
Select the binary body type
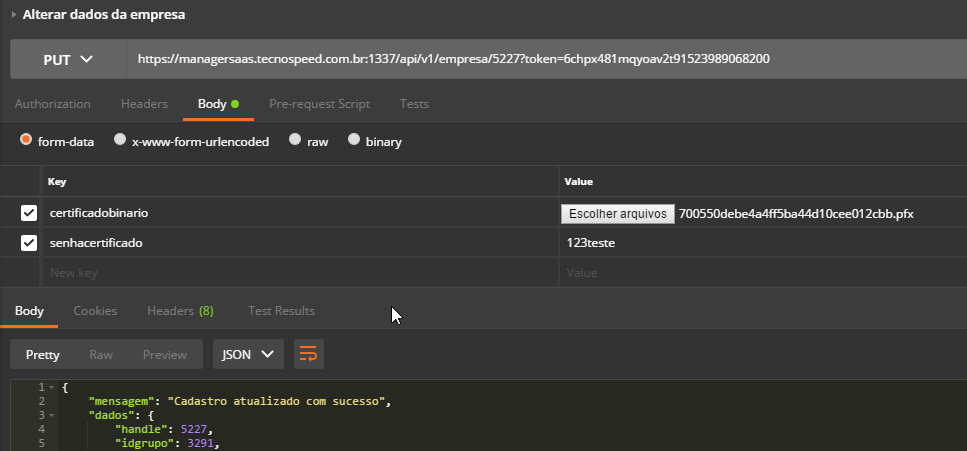point(354,141)
